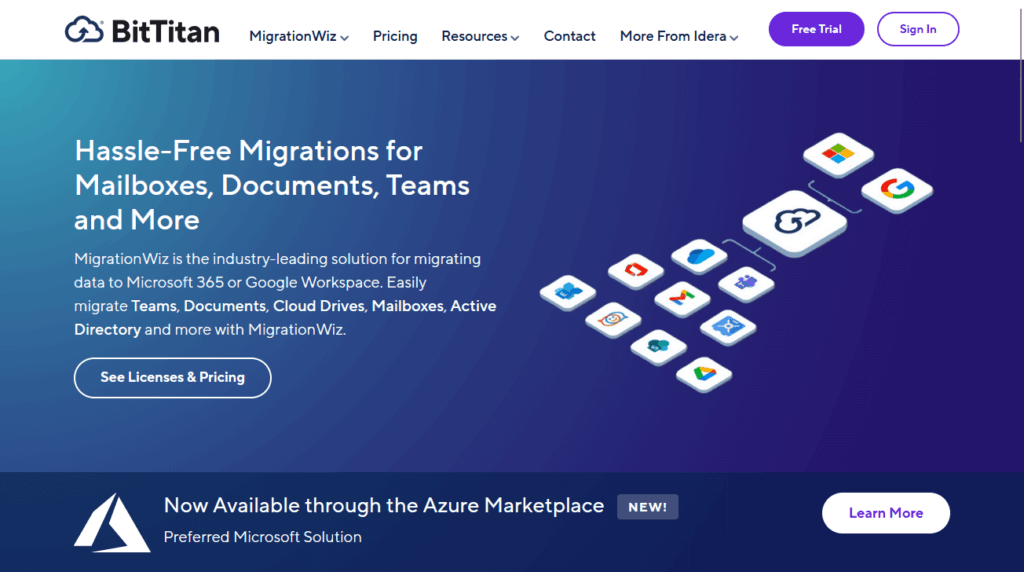The width and height of the screenshot is (1024, 572).
Task: Expand the Resources dropdown menu
Action: tap(480, 37)
